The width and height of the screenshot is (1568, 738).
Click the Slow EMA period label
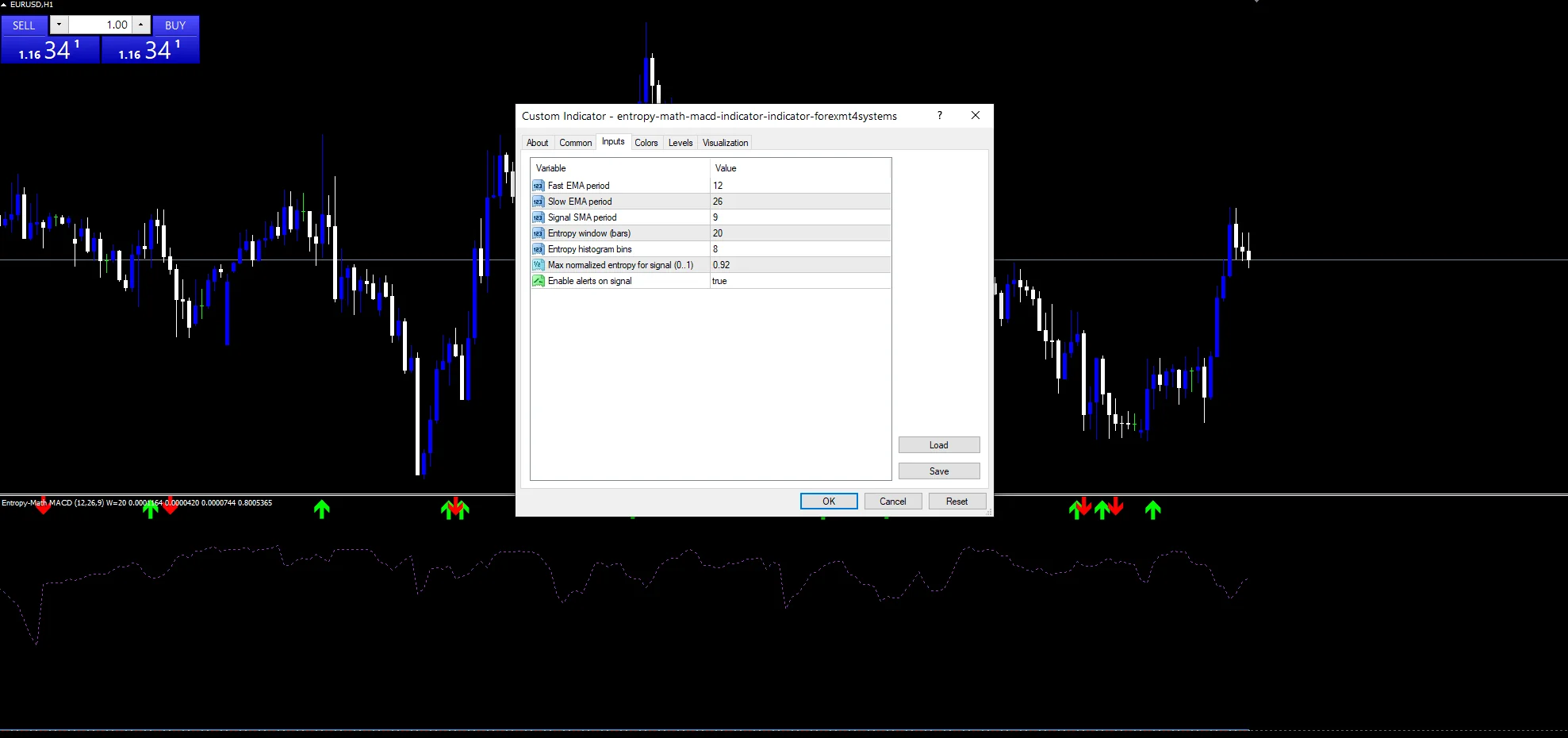[580, 202]
